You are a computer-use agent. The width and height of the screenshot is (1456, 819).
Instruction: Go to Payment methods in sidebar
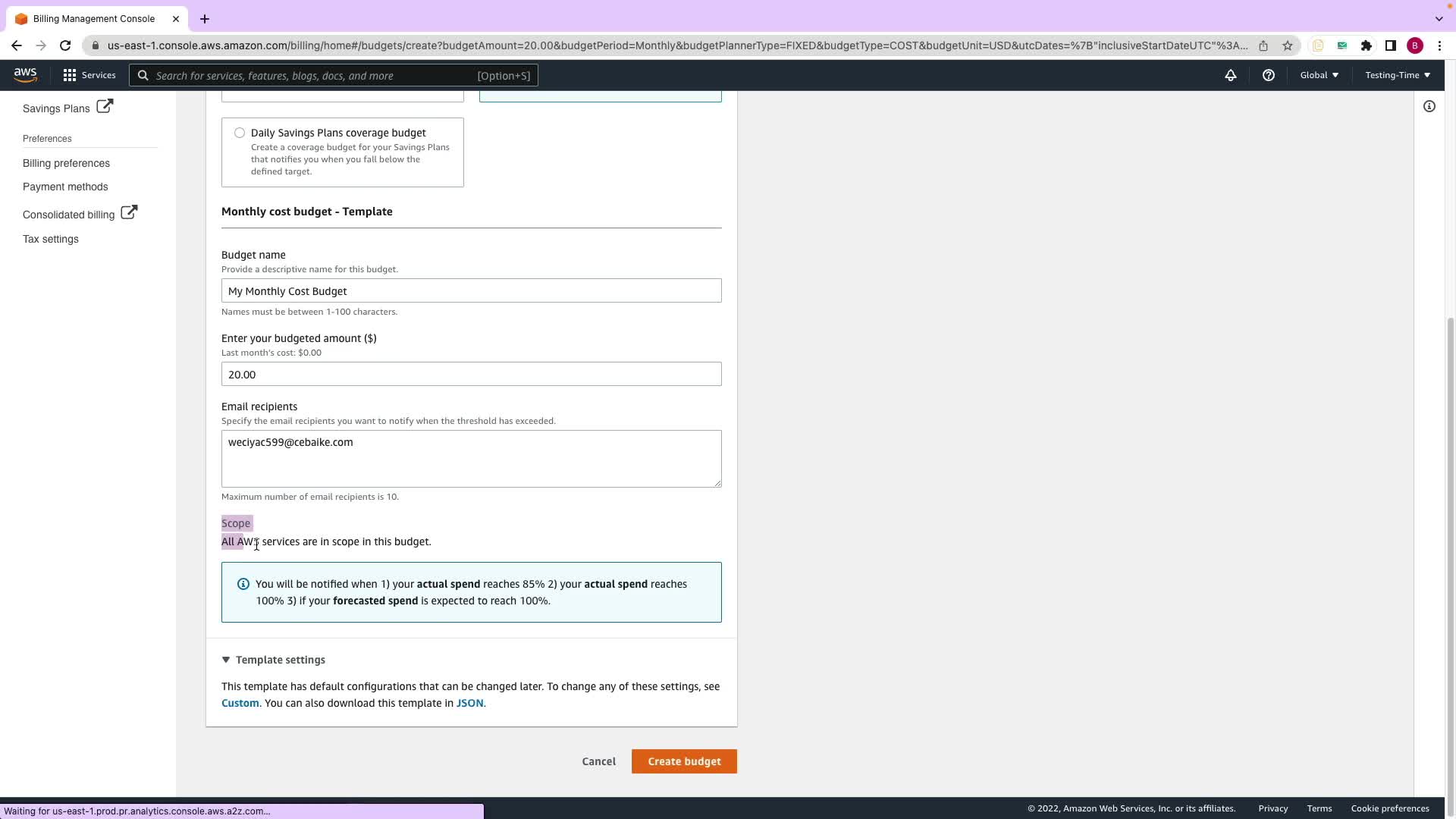(x=65, y=187)
